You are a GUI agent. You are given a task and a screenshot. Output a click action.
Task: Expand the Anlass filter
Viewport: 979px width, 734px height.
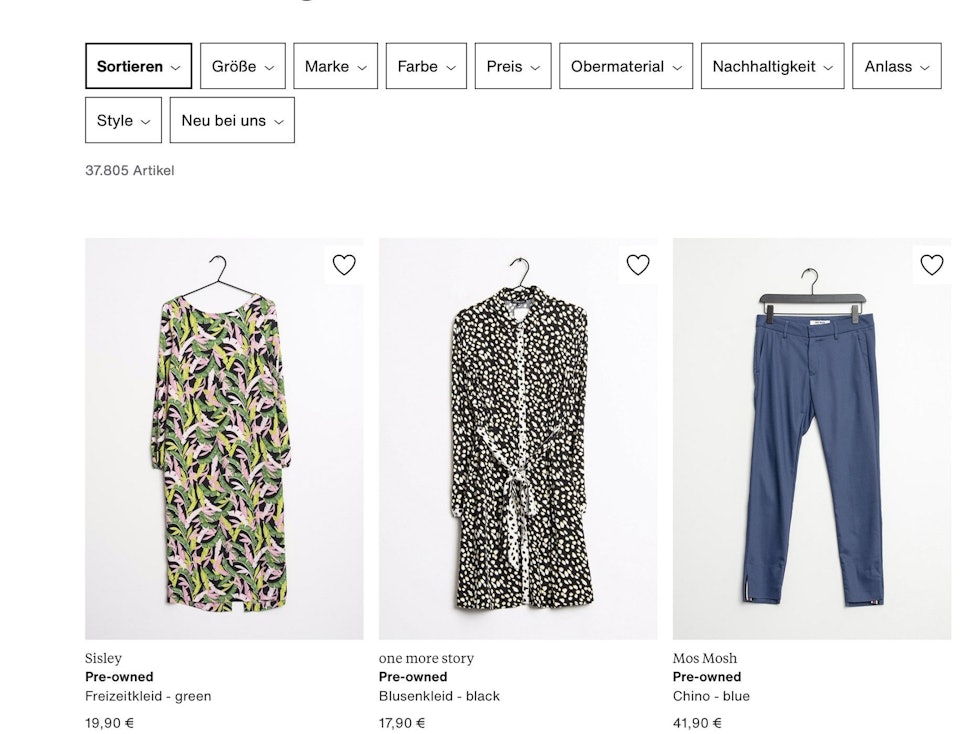(x=896, y=66)
